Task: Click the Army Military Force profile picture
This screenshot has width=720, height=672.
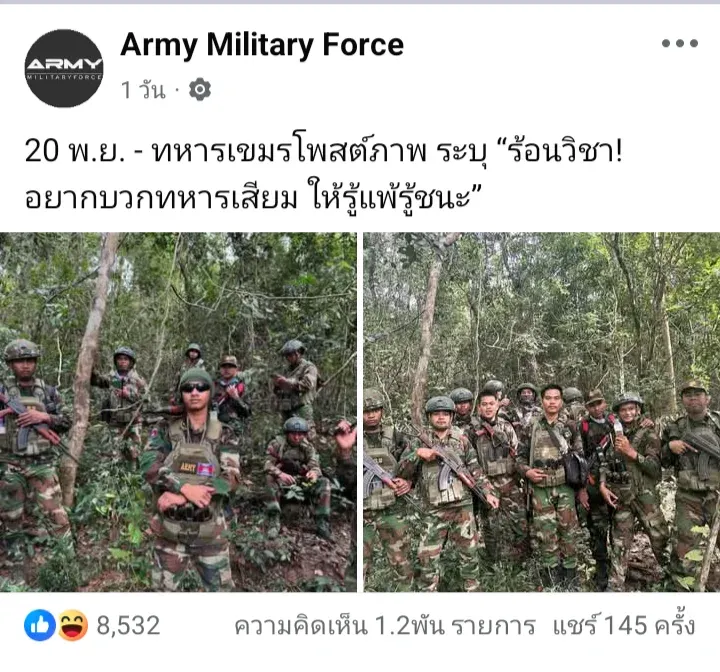Action: tap(64, 68)
